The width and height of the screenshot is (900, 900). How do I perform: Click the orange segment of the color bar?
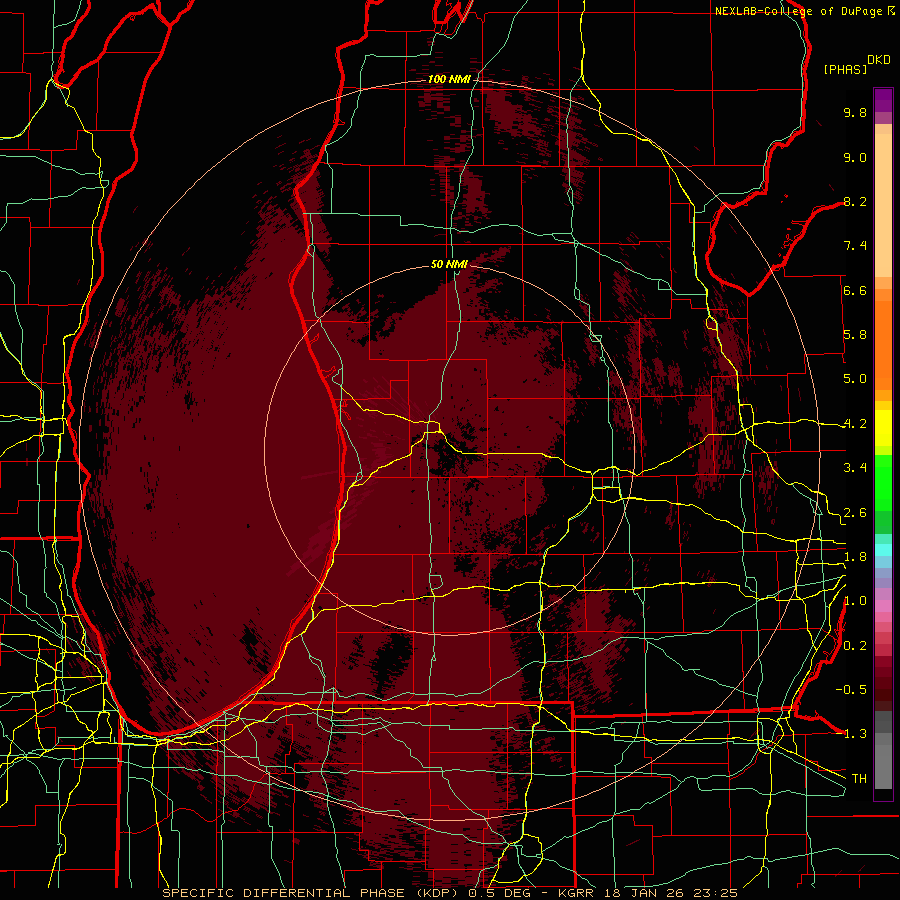coord(883,345)
